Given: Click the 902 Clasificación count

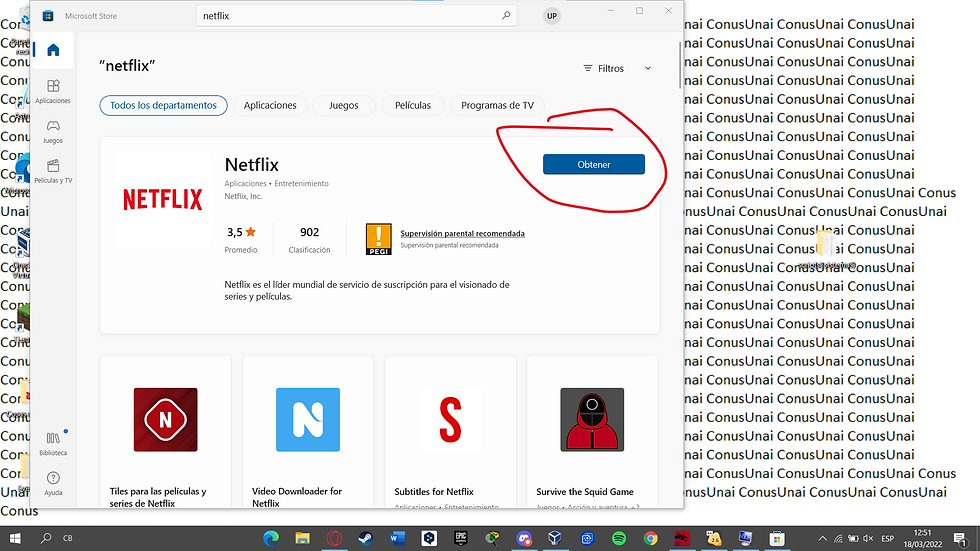Looking at the screenshot, I should (x=309, y=232).
